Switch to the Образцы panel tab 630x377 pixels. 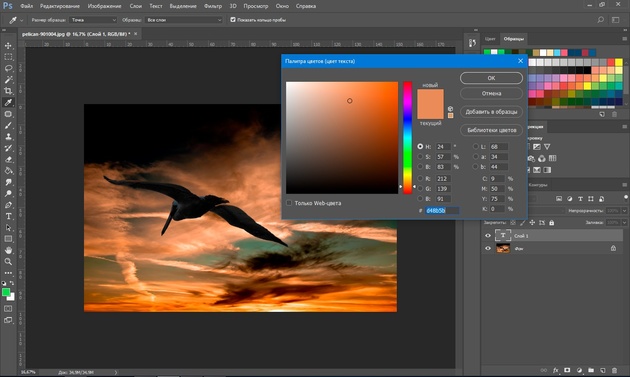click(514, 39)
